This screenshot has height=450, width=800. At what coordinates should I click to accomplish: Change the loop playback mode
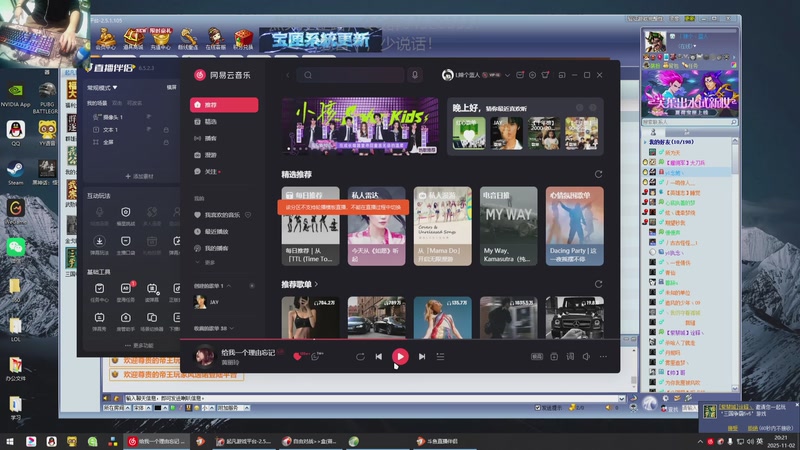point(360,357)
